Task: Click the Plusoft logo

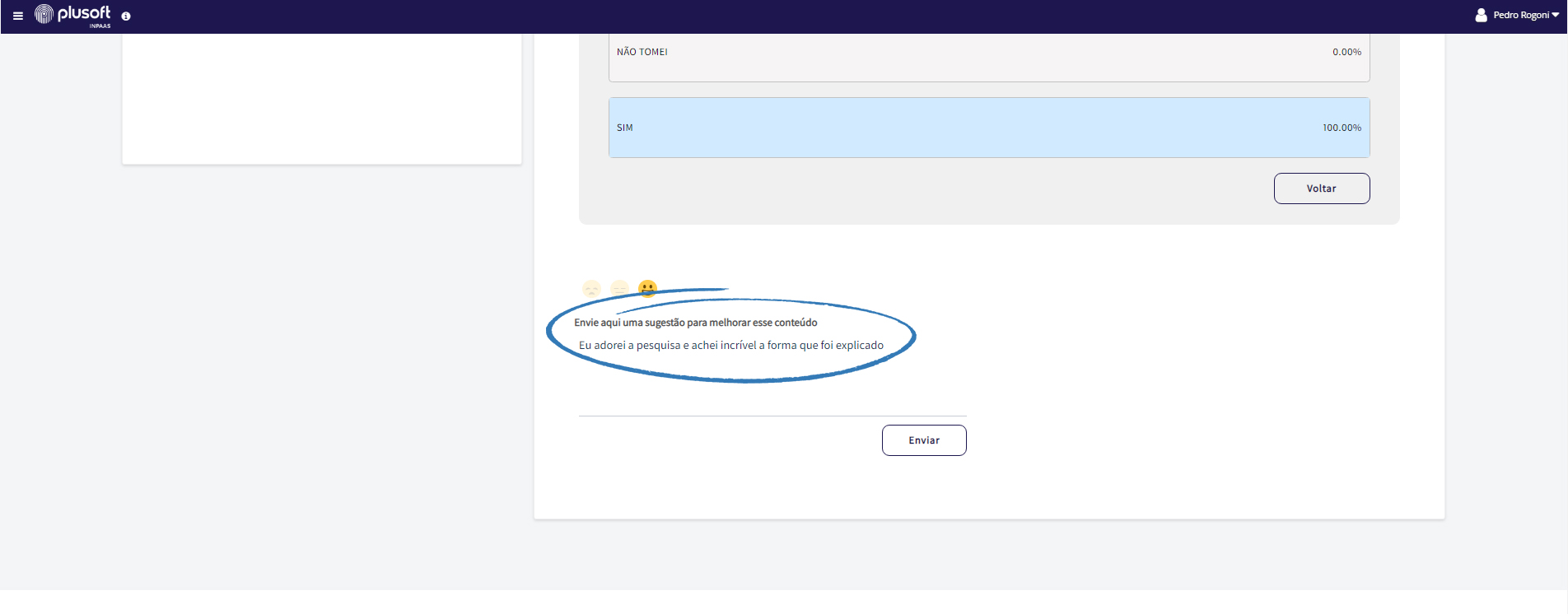Action: pos(72,15)
